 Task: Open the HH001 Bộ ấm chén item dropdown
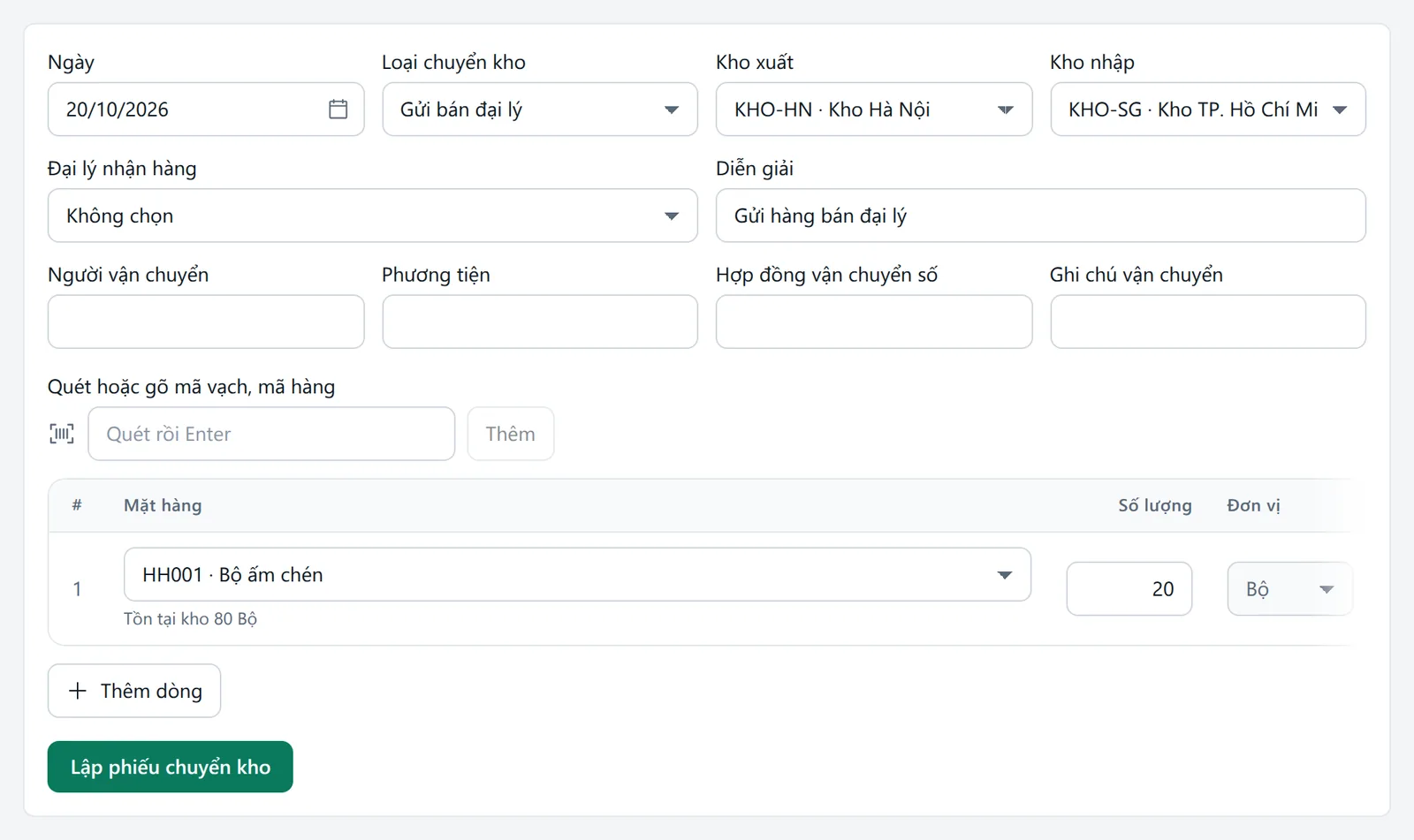tap(577, 575)
